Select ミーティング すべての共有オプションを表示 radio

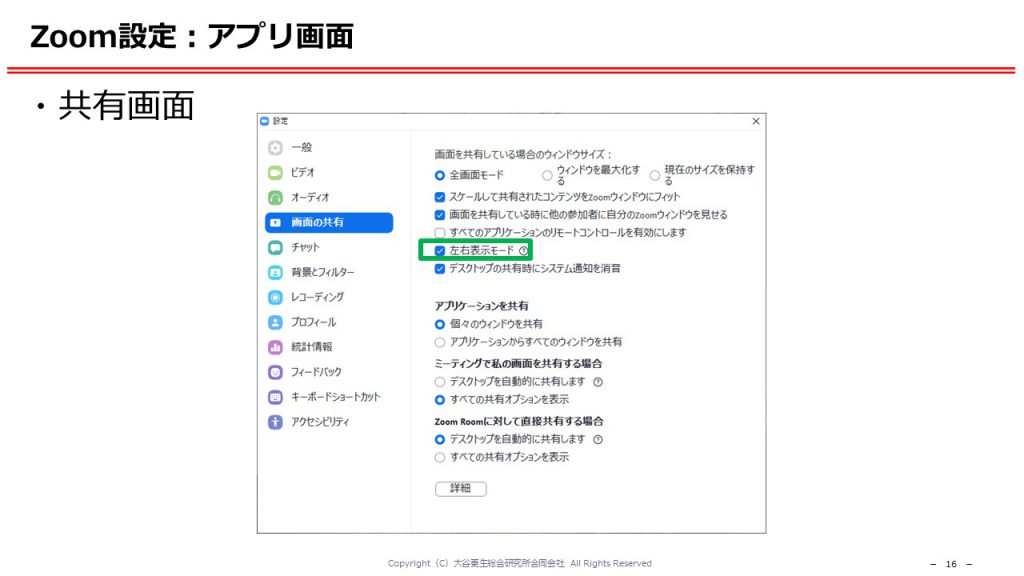pos(440,400)
